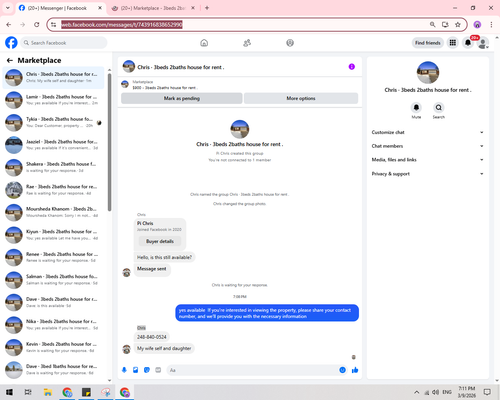Open Salman conversation in list

[x=53, y=280]
